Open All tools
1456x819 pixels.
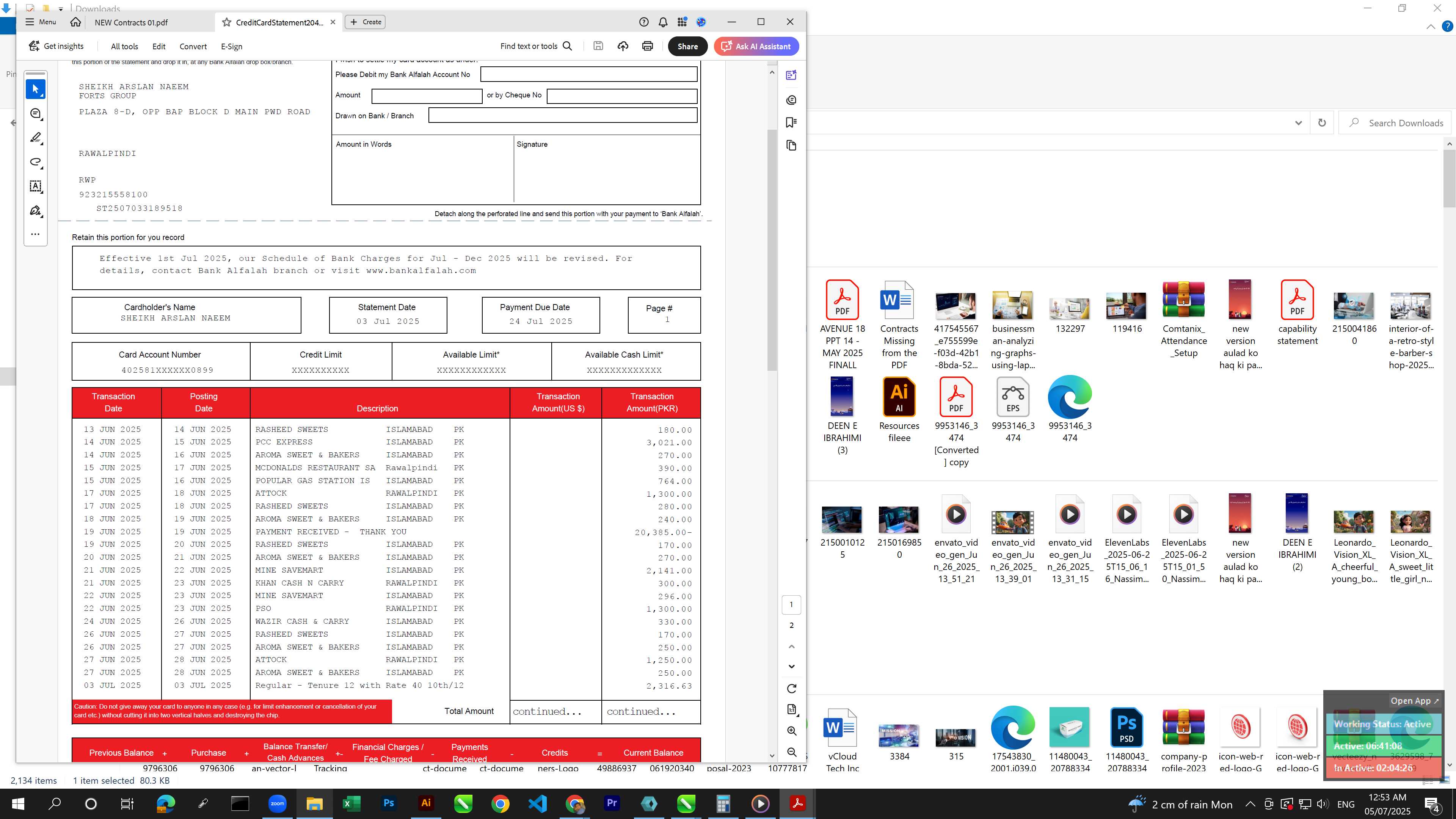[124, 46]
